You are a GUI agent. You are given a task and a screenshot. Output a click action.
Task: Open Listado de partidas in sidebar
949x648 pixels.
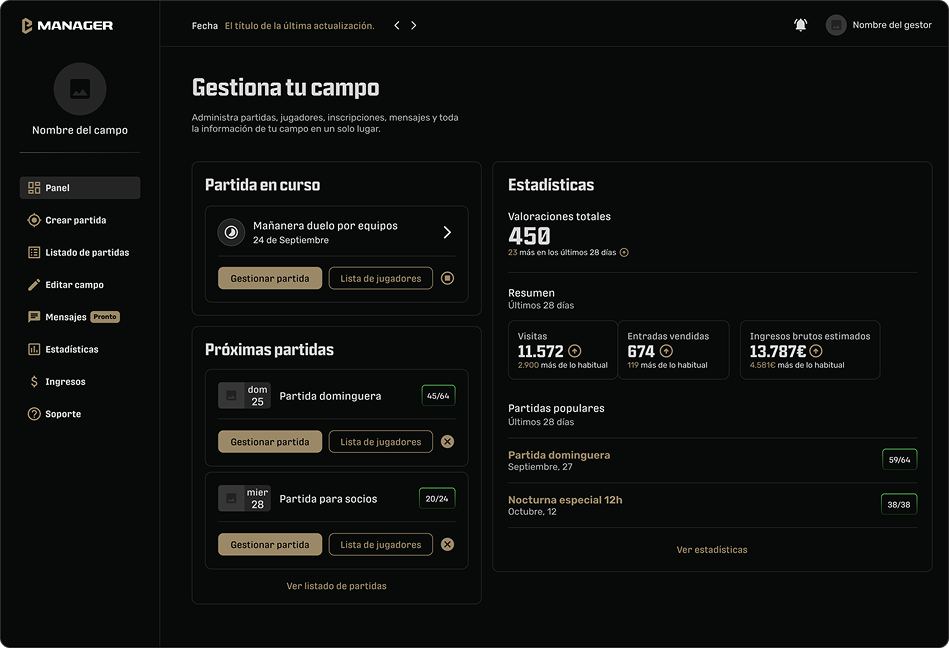[86, 252]
